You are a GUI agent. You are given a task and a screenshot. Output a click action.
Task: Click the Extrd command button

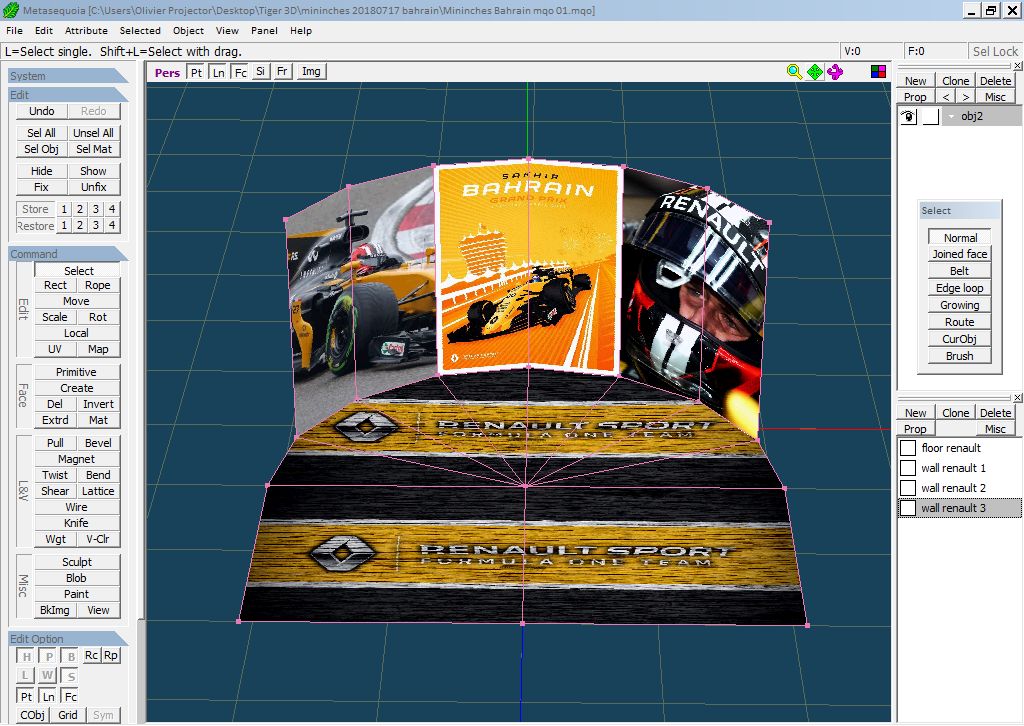coord(55,420)
